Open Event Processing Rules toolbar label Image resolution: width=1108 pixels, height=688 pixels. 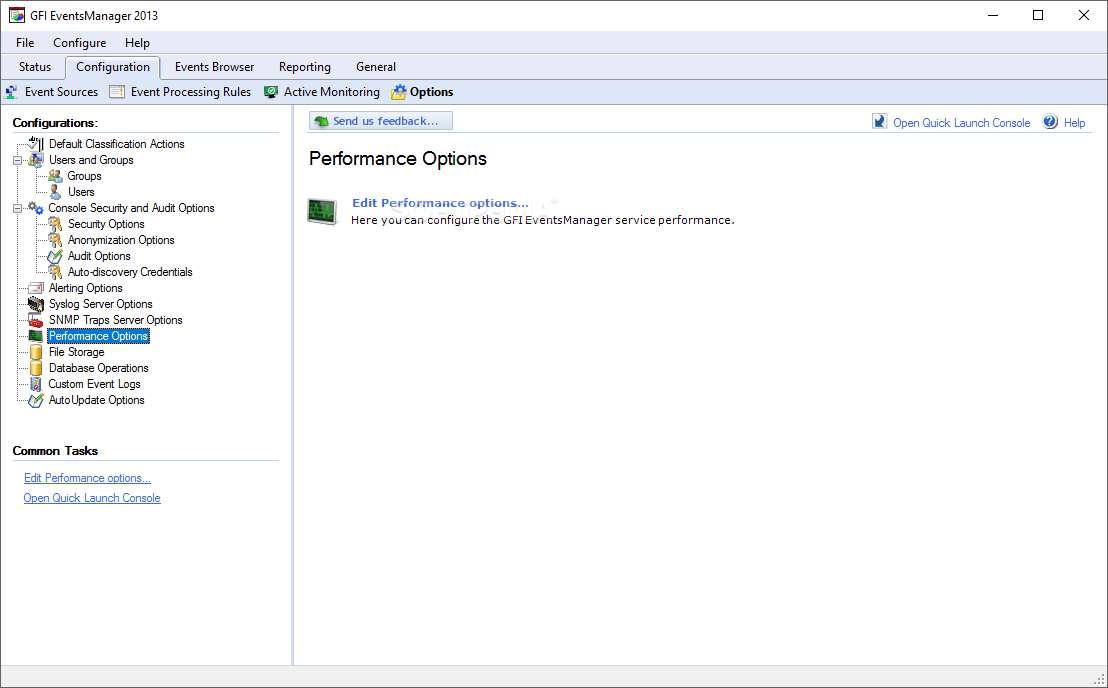pyautogui.click(x=191, y=92)
